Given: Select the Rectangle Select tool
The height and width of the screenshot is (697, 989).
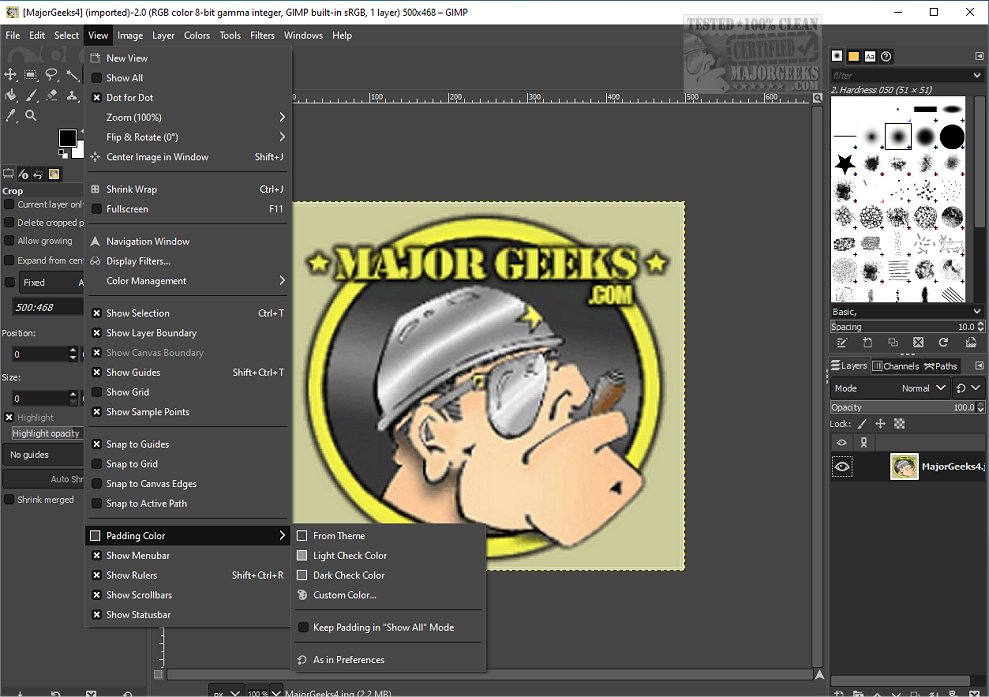Looking at the screenshot, I should [31, 75].
